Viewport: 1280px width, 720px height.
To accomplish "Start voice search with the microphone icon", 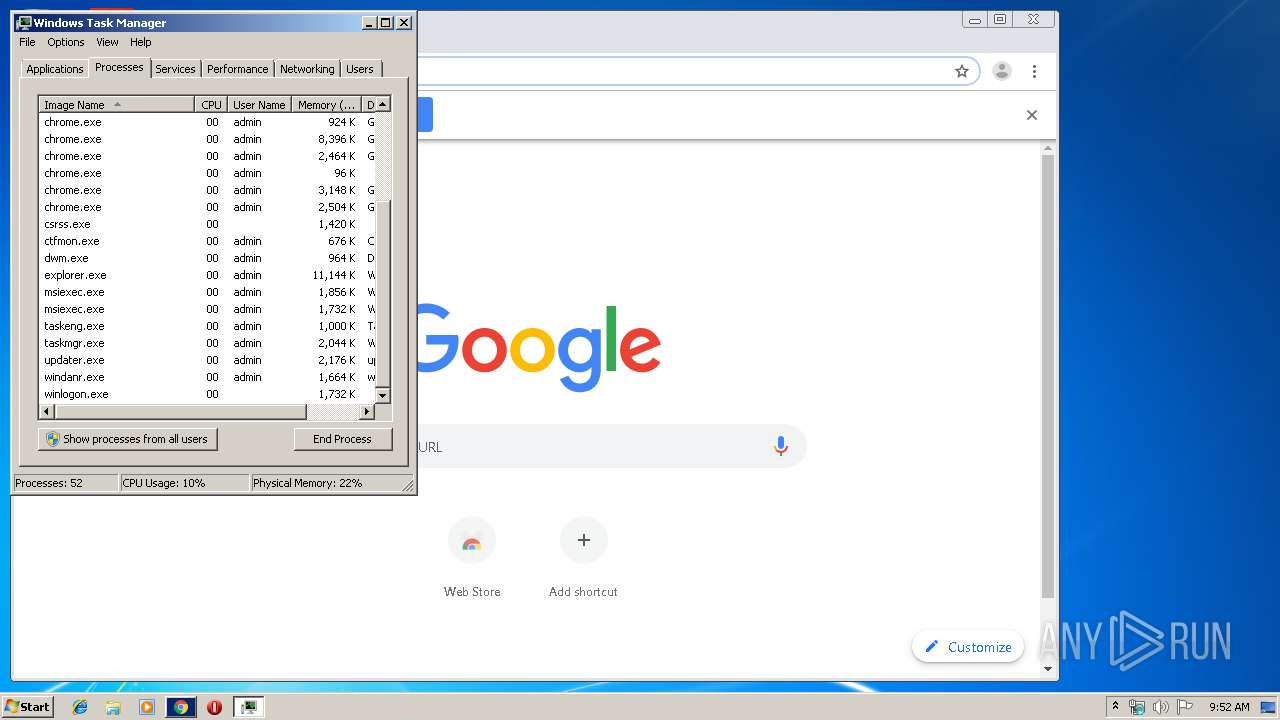I will pyautogui.click(x=781, y=447).
